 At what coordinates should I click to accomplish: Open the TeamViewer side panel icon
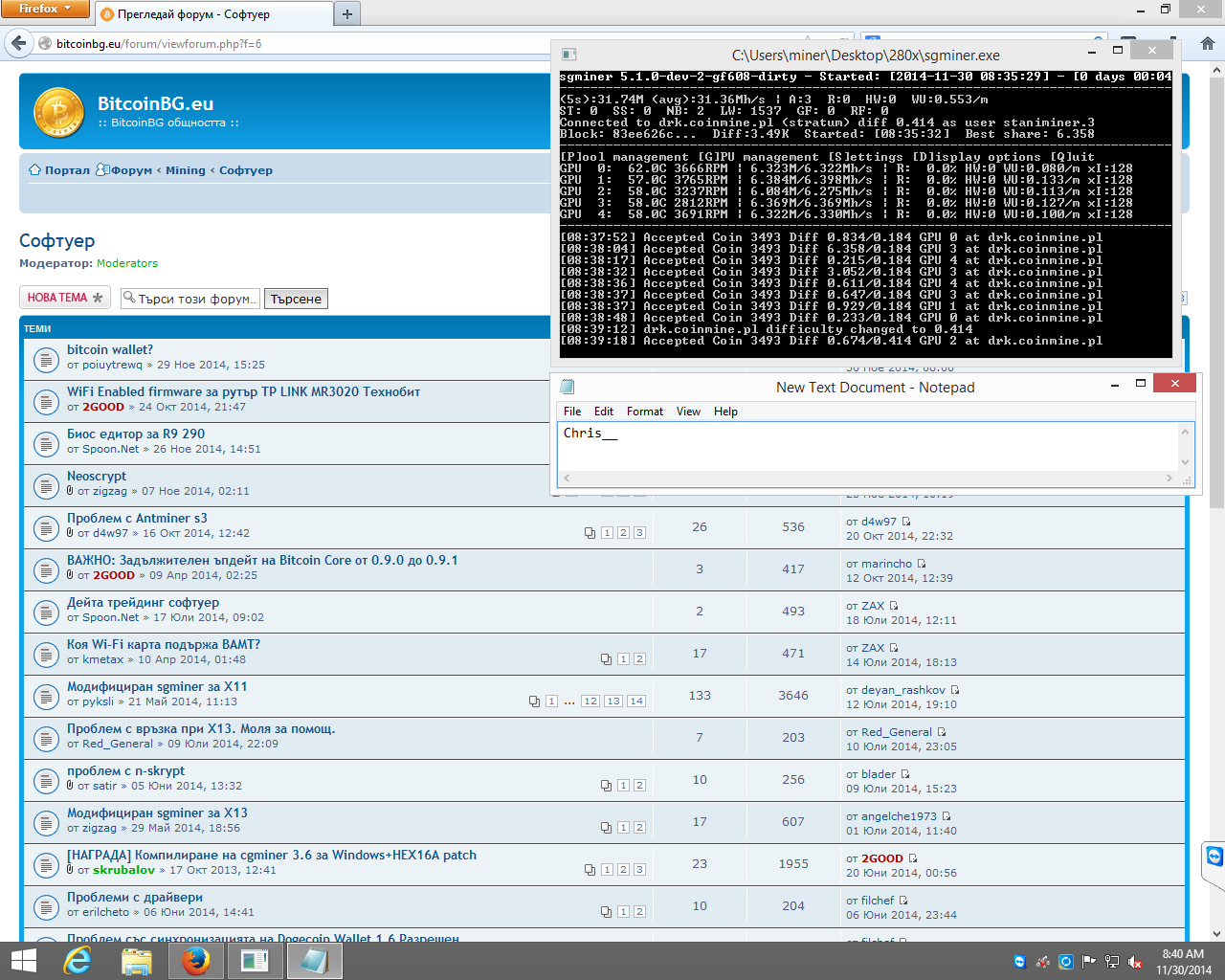click(x=1214, y=856)
